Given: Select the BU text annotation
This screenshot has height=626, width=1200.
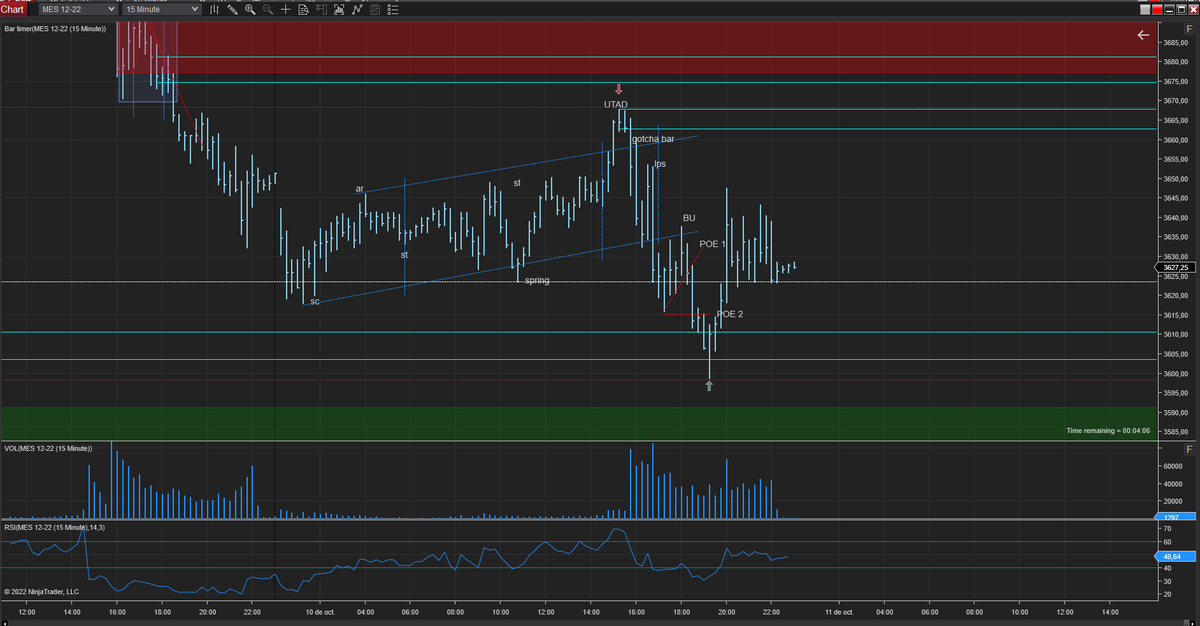Looking at the screenshot, I should coord(689,218).
